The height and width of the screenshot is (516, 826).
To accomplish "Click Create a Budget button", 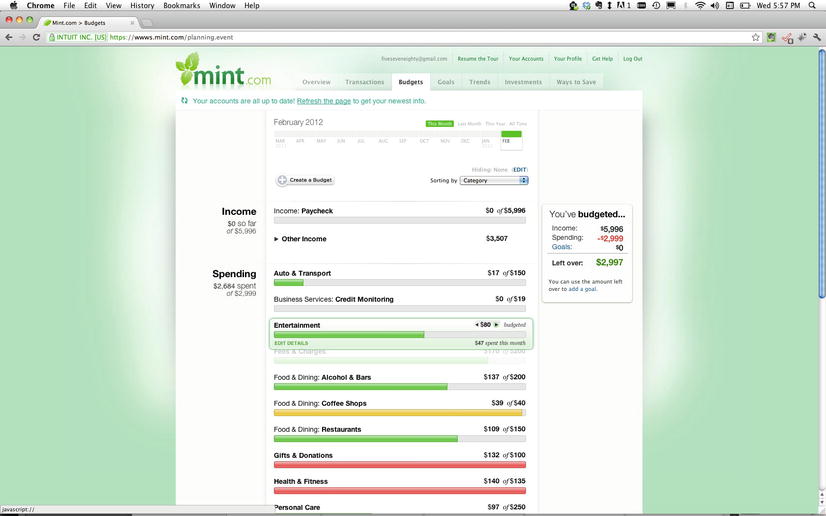I will pyautogui.click(x=306, y=180).
